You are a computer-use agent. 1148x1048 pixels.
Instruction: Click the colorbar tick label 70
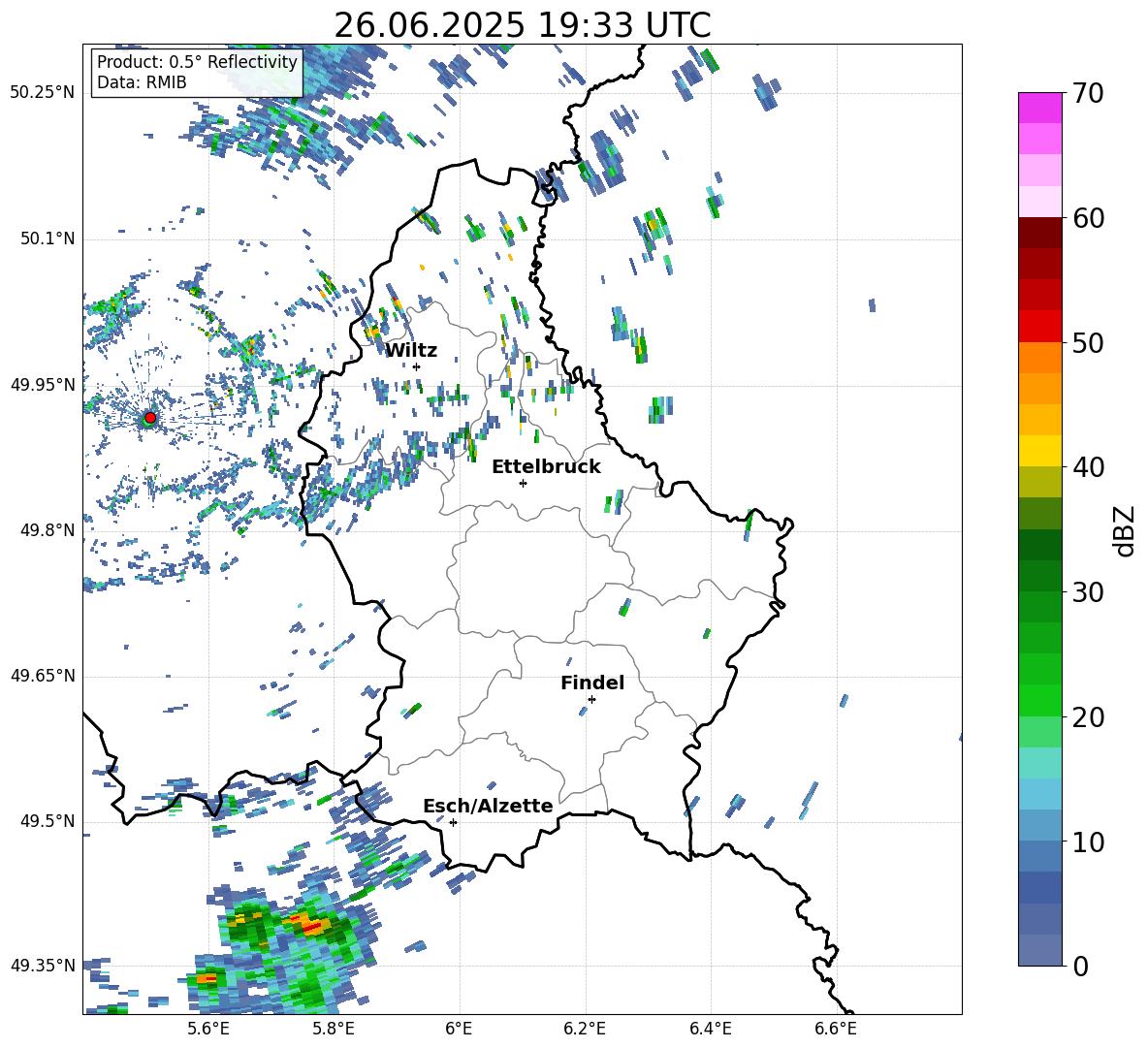[x=1089, y=94]
